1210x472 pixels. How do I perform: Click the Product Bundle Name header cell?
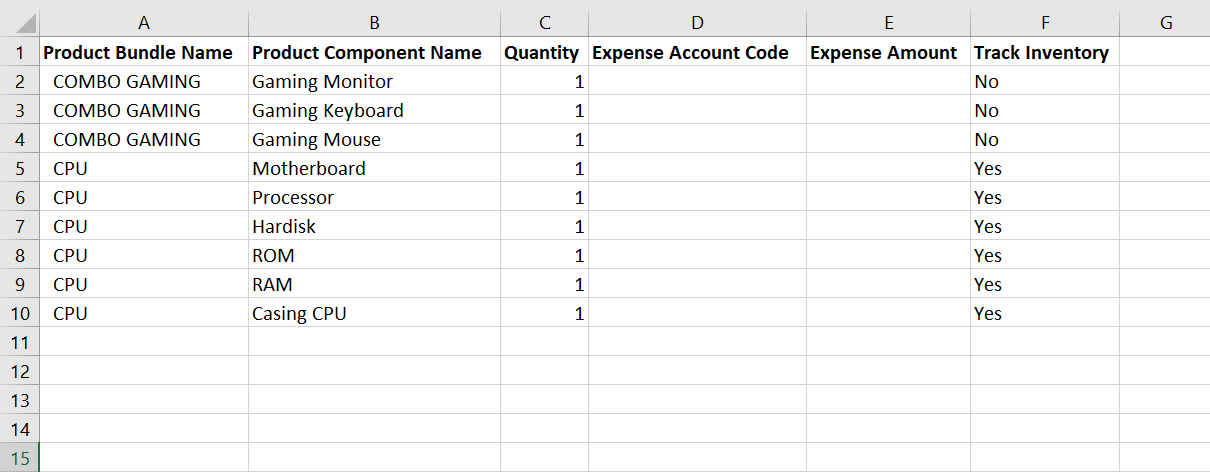click(x=138, y=53)
